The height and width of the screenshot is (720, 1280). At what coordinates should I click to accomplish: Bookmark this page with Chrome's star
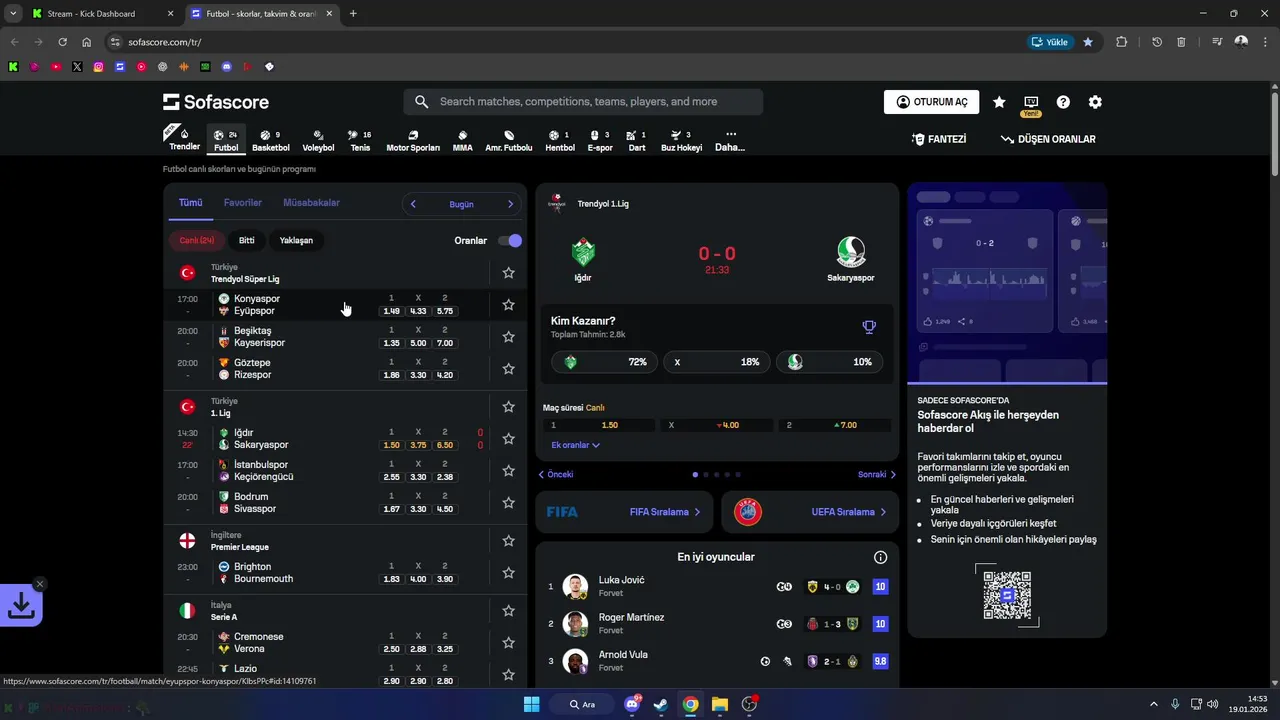point(1088,42)
